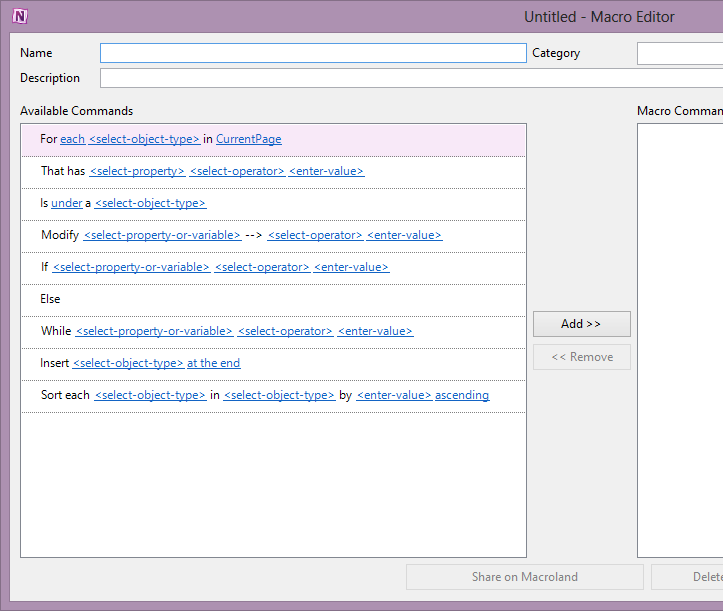Screen dimensions: 723x611
Task: Click select-property-or-variable in While command
Action: point(154,331)
